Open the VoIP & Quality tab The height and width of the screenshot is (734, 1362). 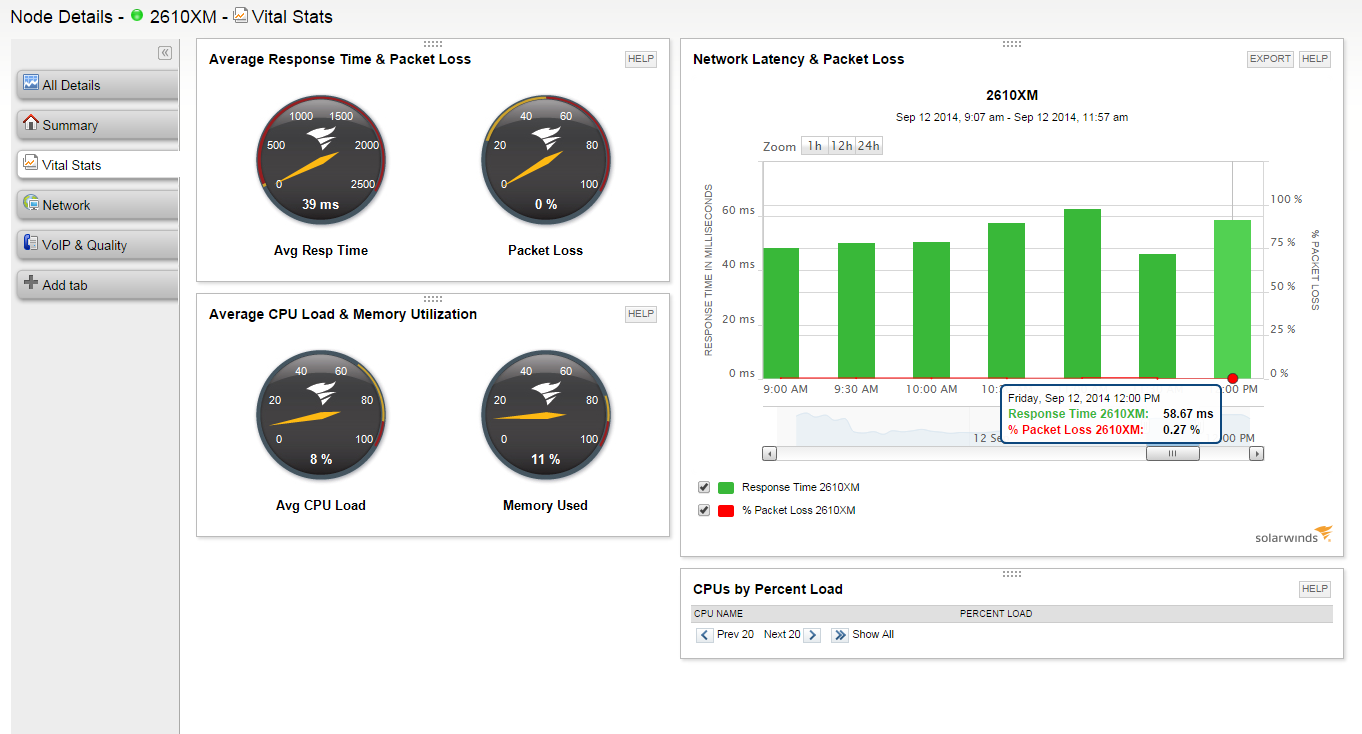pyautogui.click(x=98, y=245)
